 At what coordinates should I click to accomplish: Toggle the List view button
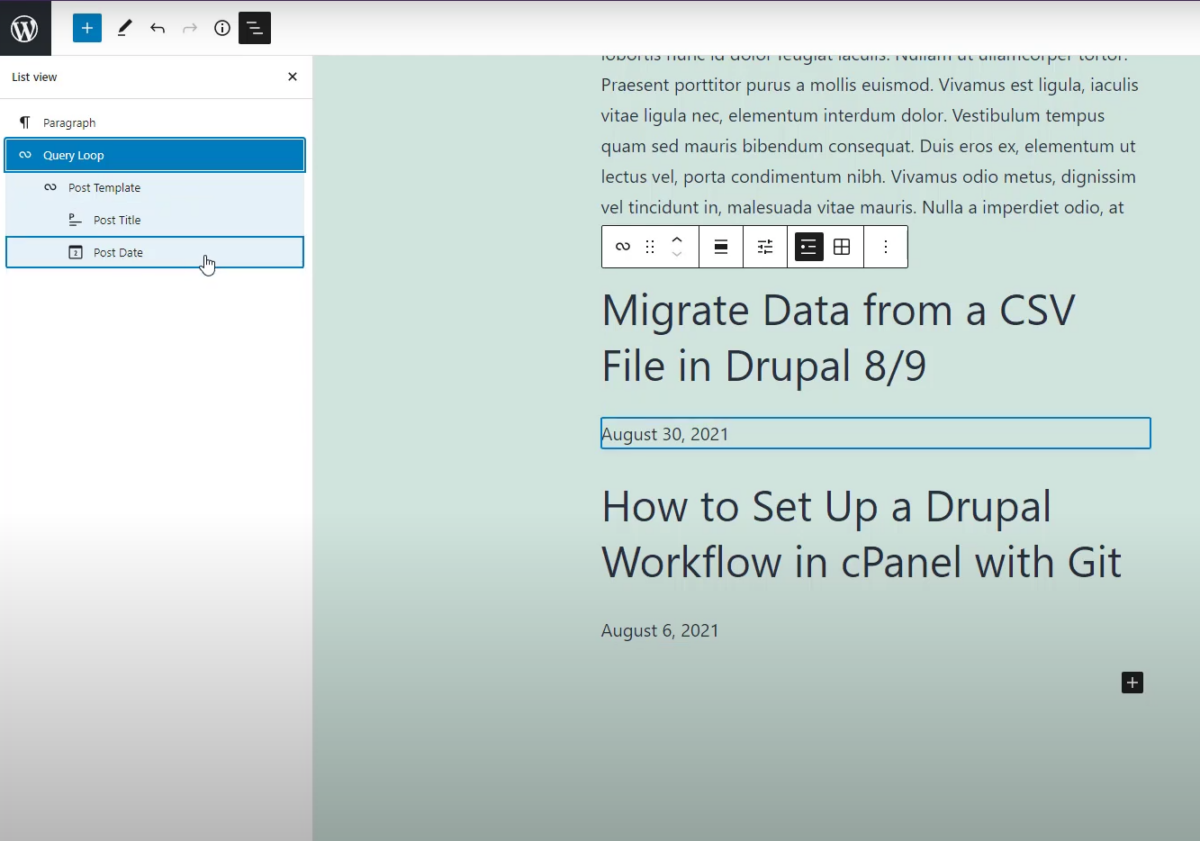point(255,28)
